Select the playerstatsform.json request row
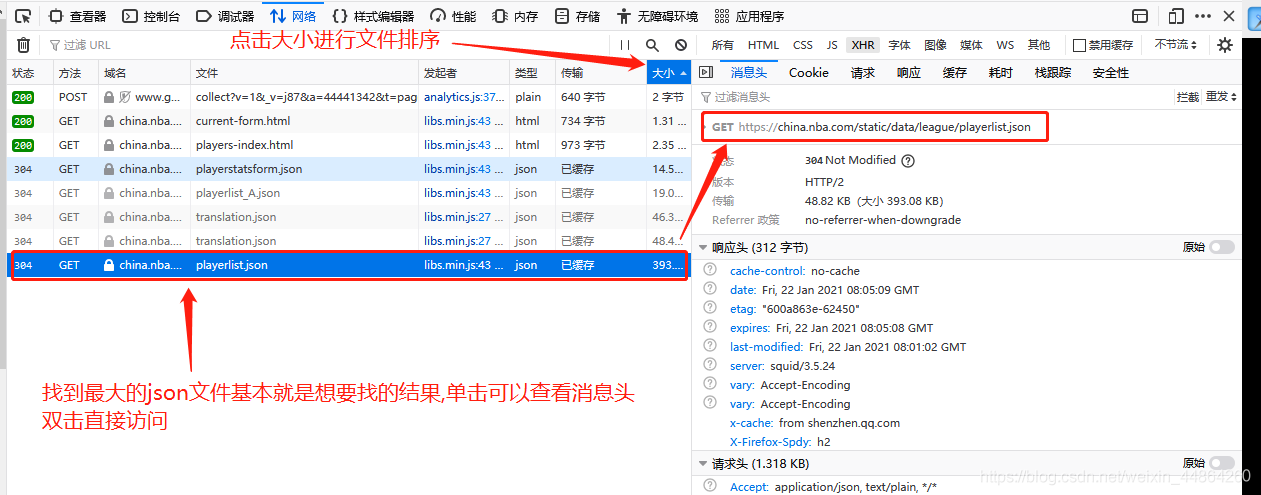The height and width of the screenshot is (495, 1261). [349, 169]
